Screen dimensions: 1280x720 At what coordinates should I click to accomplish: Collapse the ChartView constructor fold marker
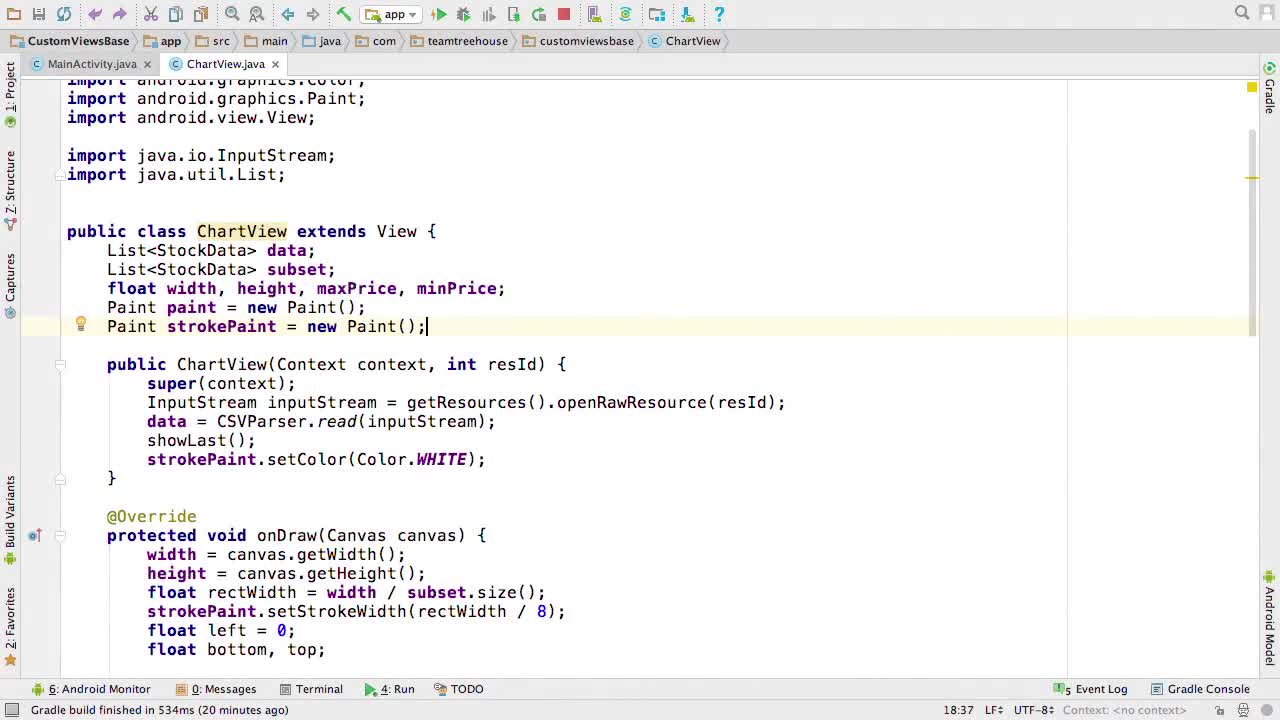click(60, 365)
